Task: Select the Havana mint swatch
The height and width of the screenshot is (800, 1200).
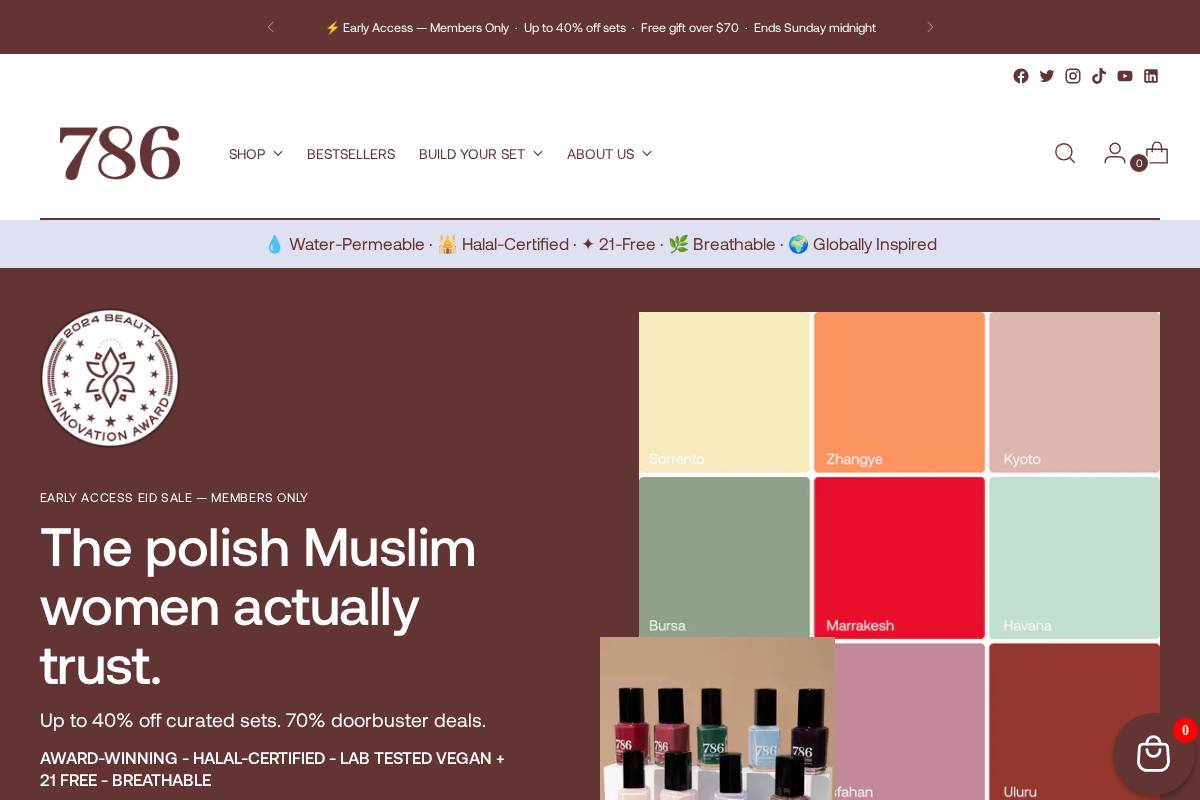Action: pyautogui.click(x=1074, y=558)
